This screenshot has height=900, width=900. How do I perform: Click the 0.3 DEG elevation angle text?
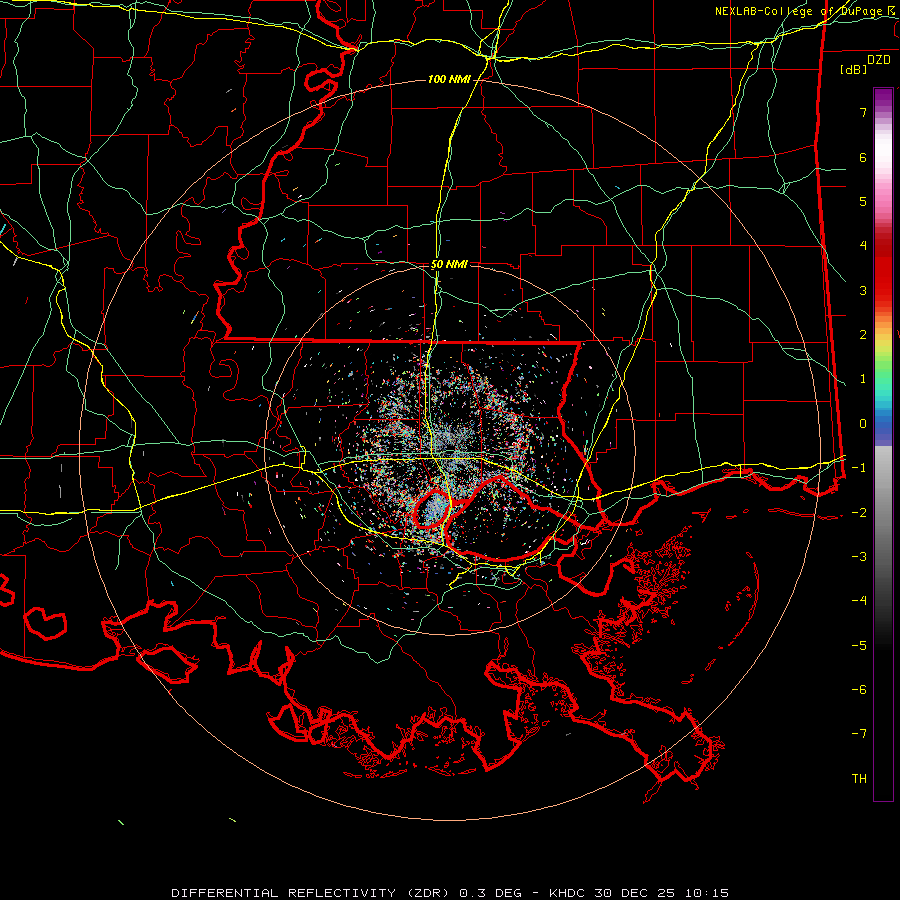[490, 893]
